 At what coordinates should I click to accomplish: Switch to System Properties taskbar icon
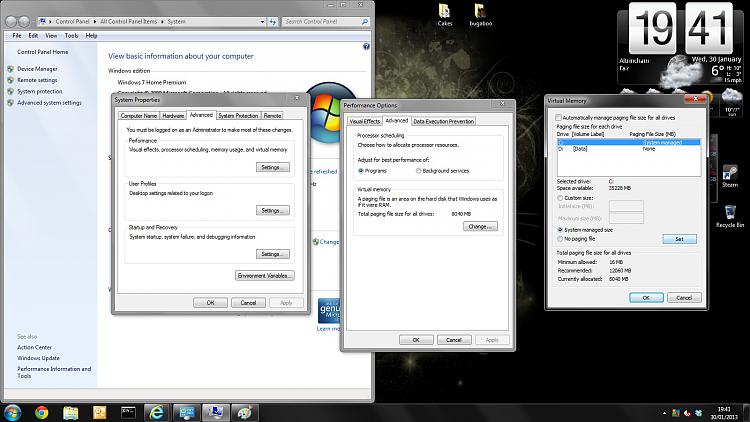pyautogui.click(x=216, y=412)
